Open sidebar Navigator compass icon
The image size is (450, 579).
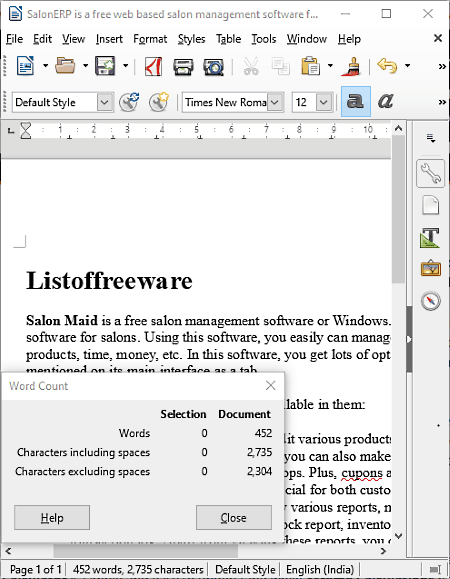[430, 301]
